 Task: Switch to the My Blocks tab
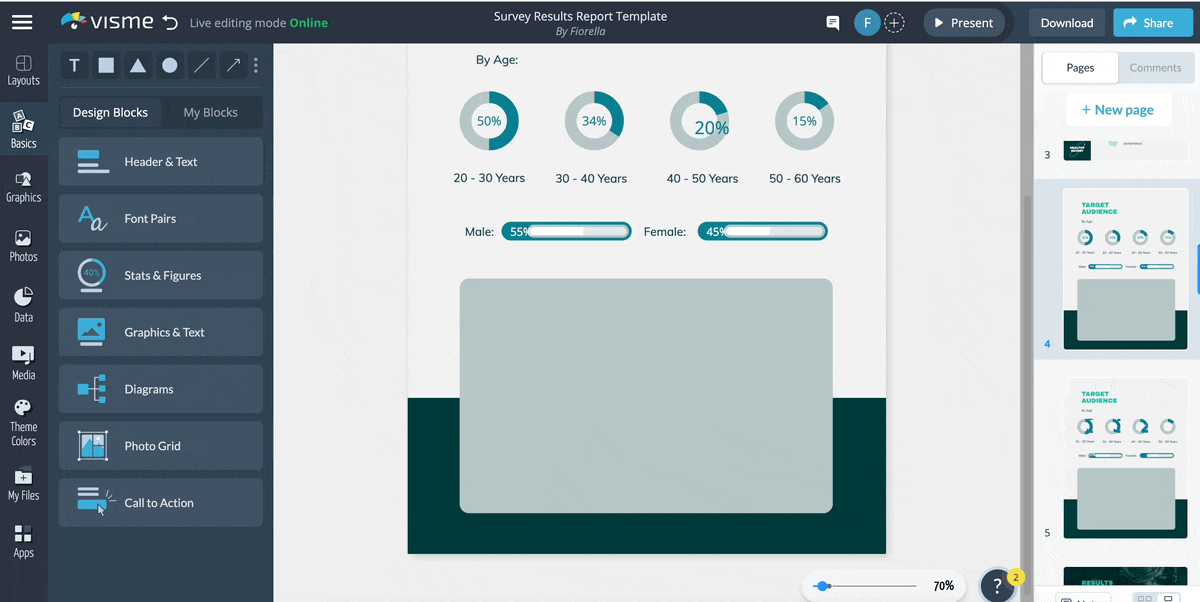[x=211, y=112]
